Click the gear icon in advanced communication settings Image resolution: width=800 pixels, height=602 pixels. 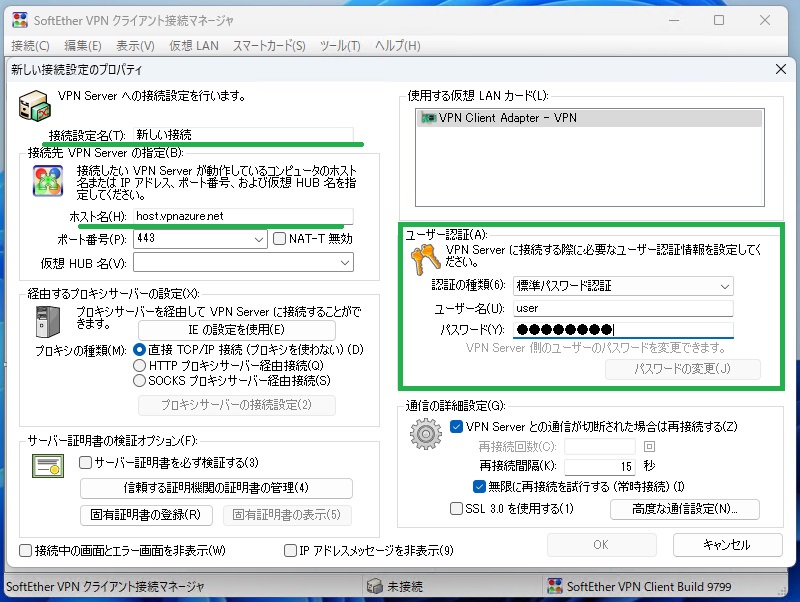coord(427,435)
